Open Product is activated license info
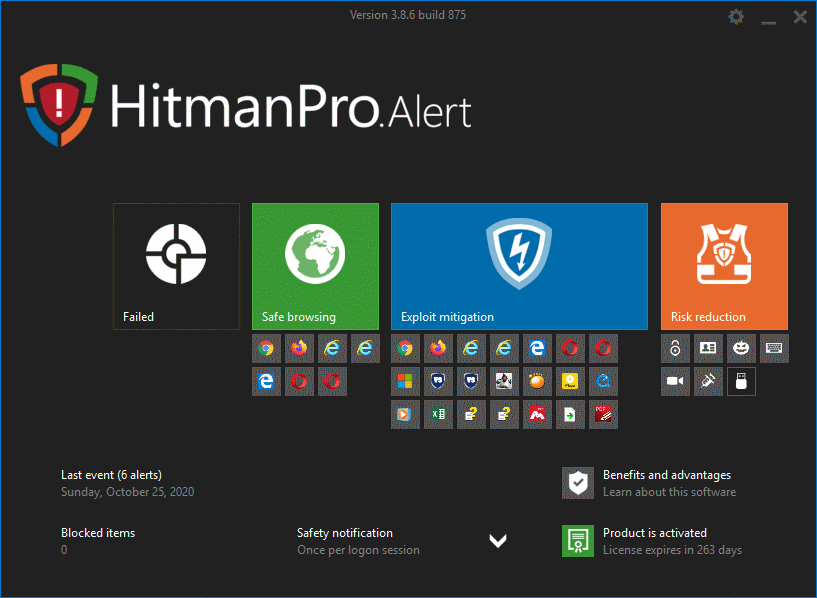This screenshot has height=598, width=817. pos(655,533)
